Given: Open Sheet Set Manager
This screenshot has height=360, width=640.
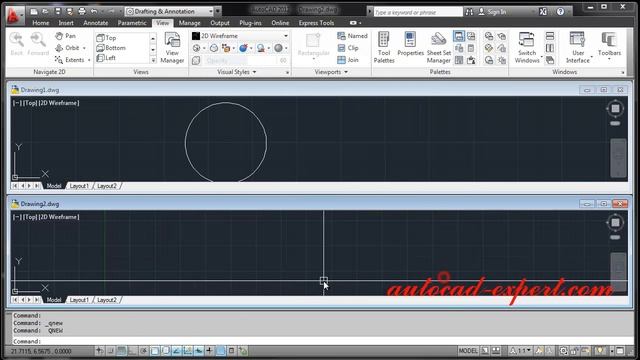Looking at the screenshot, I should point(439,48).
